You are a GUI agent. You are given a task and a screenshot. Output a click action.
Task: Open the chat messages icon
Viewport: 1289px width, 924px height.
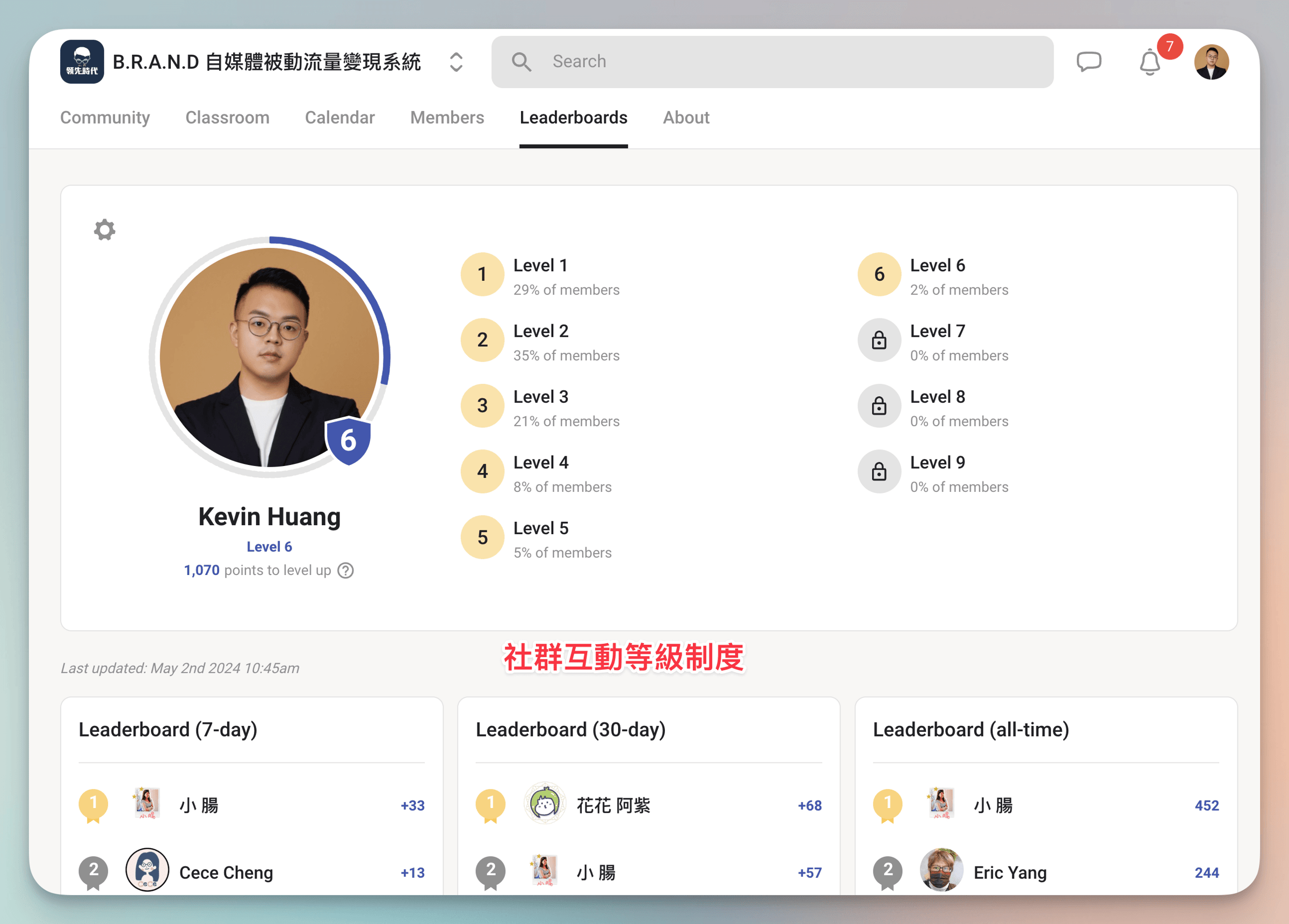[1089, 61]
